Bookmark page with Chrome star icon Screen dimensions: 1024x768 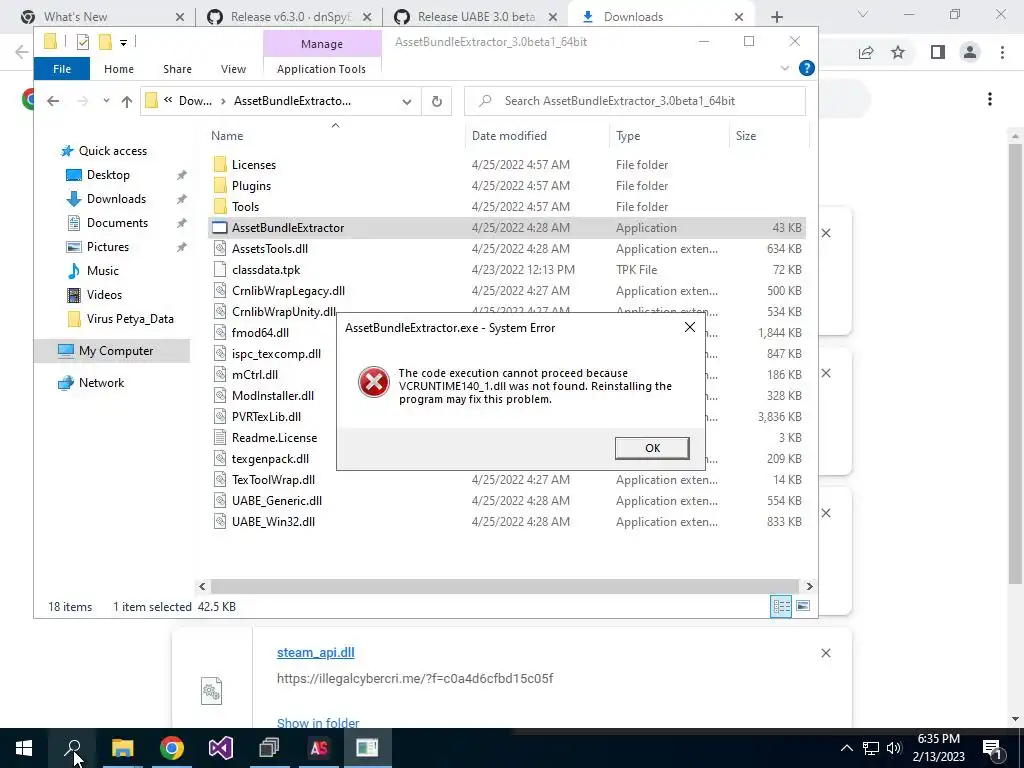pos(898,52)
